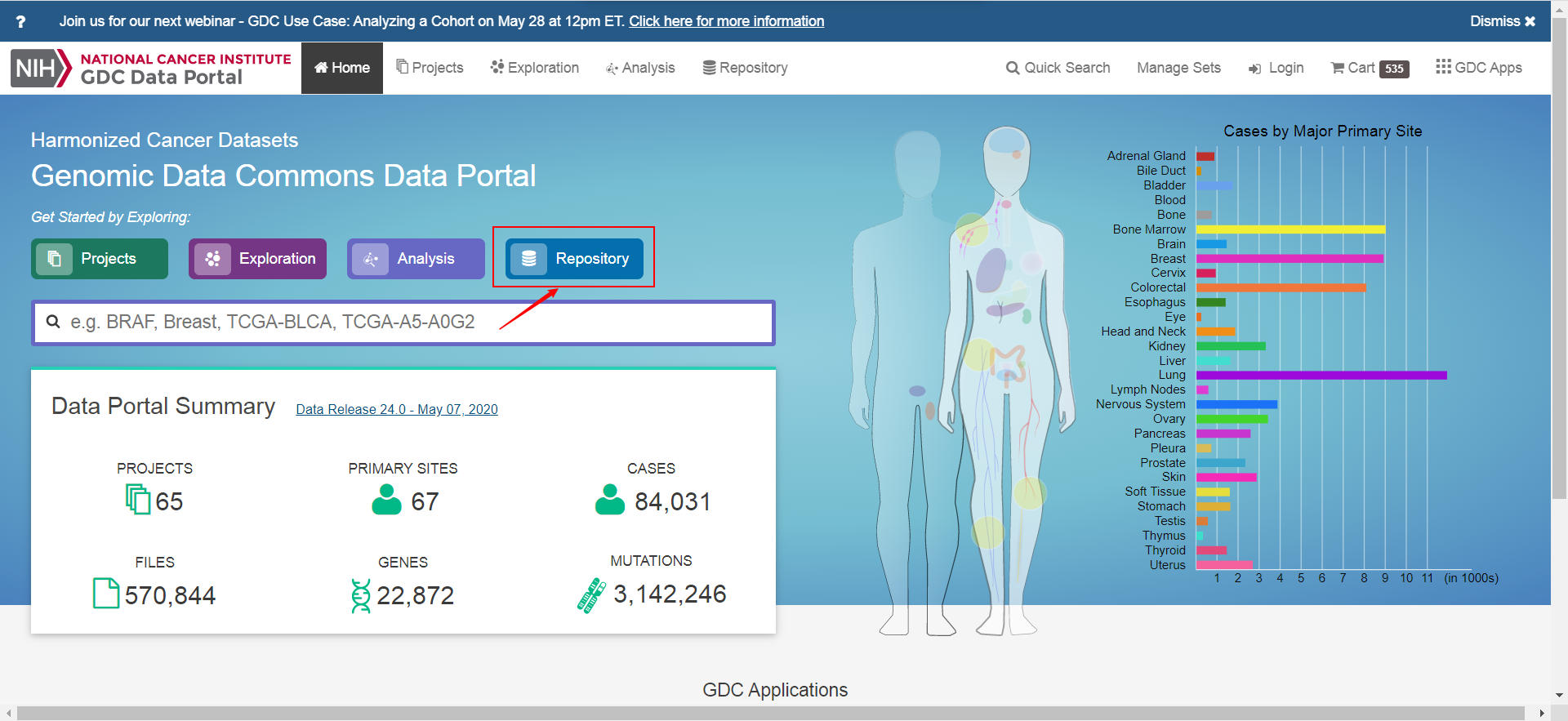Select the Lung bar in chart
The height and width of the screenshot is (721, 1568).
[1321, 376]
